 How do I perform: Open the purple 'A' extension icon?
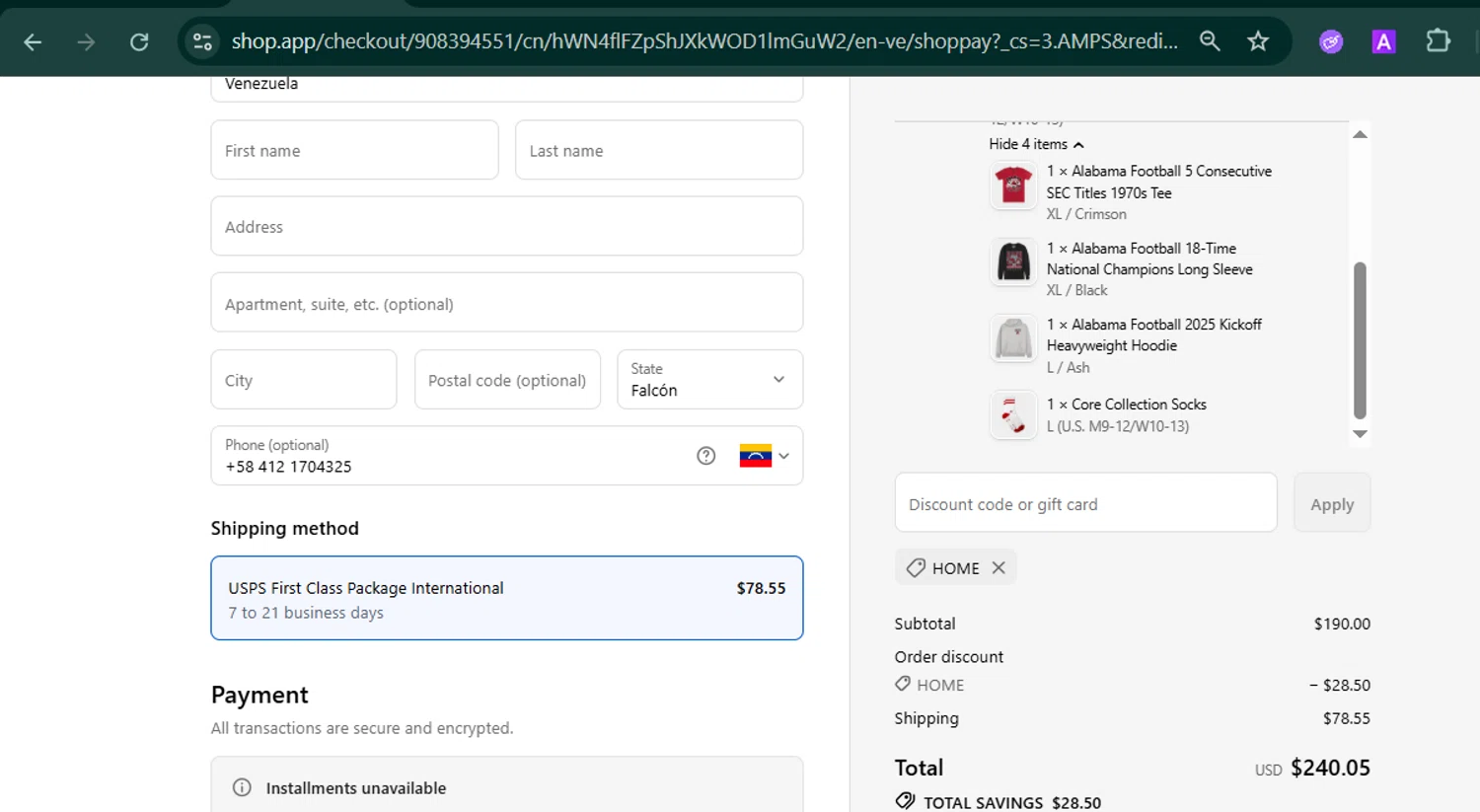tap(1383, 41)
